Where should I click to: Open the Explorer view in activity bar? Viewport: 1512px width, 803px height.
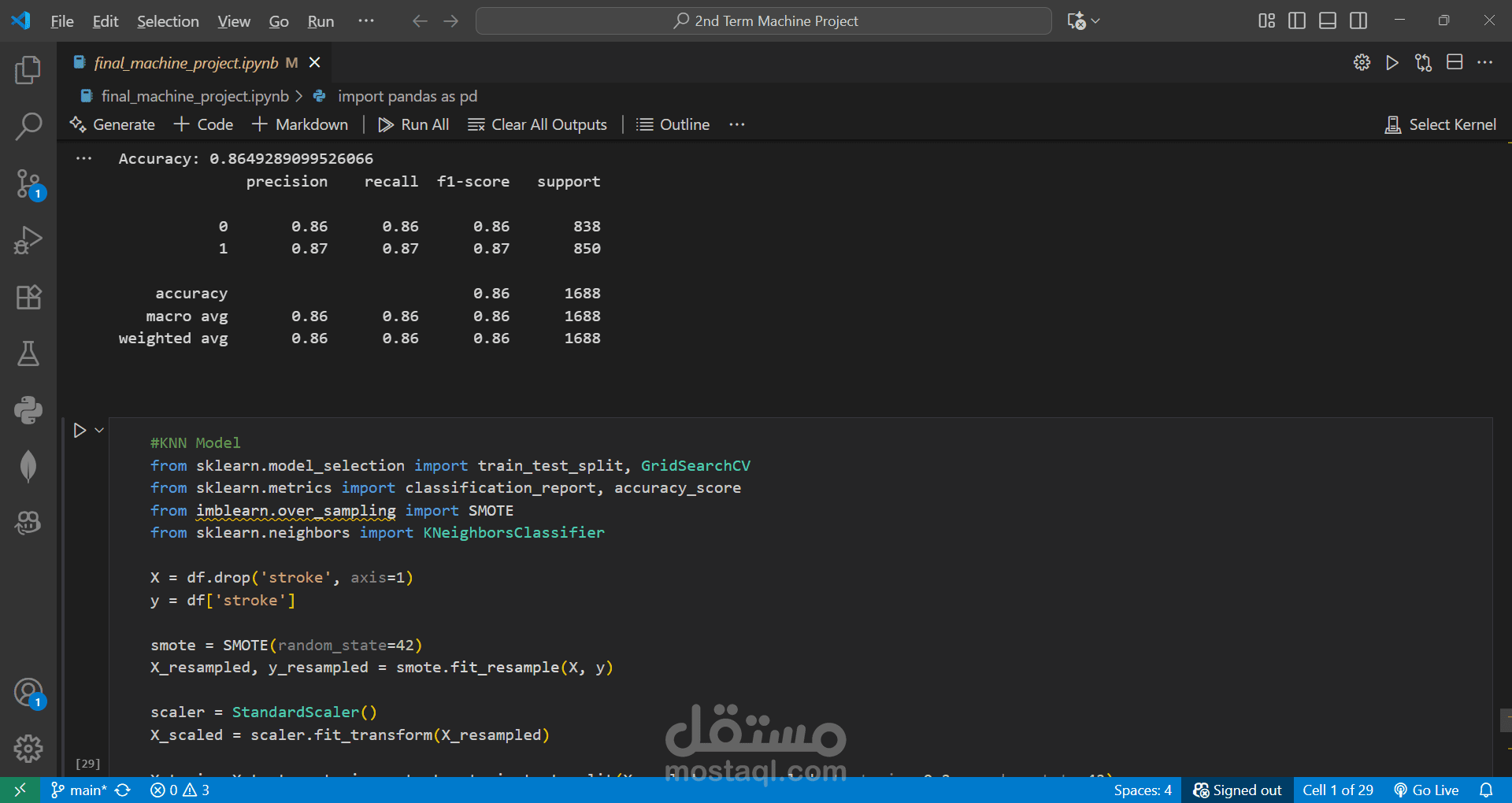28,70
